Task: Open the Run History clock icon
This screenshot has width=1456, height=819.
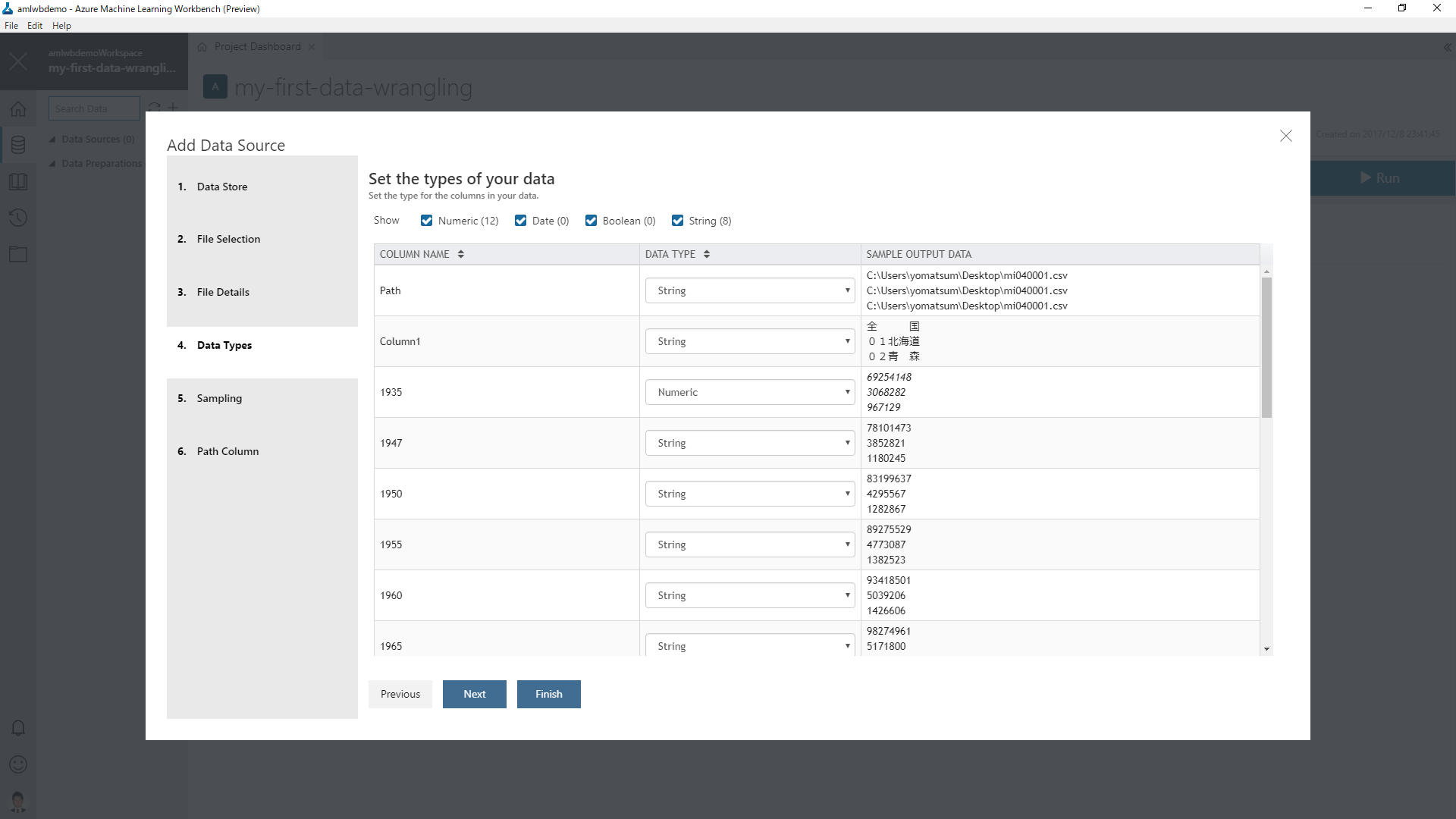Action: click(x=18, y=218)
